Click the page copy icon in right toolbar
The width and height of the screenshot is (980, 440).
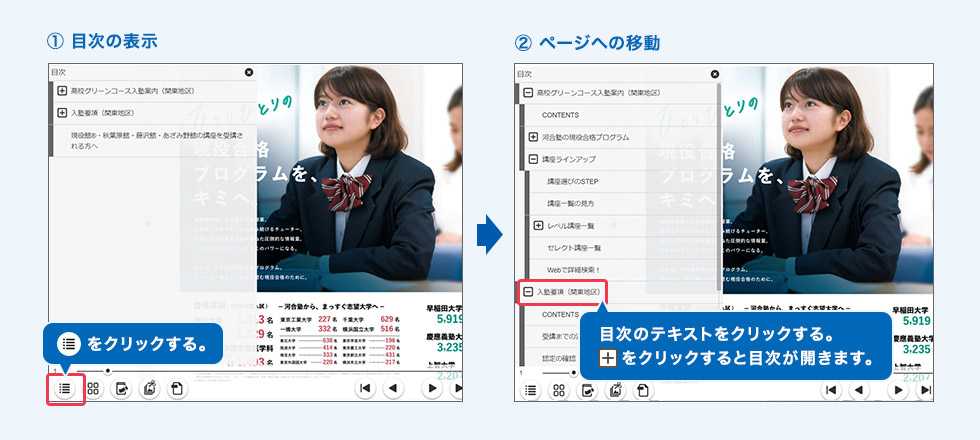642,390
